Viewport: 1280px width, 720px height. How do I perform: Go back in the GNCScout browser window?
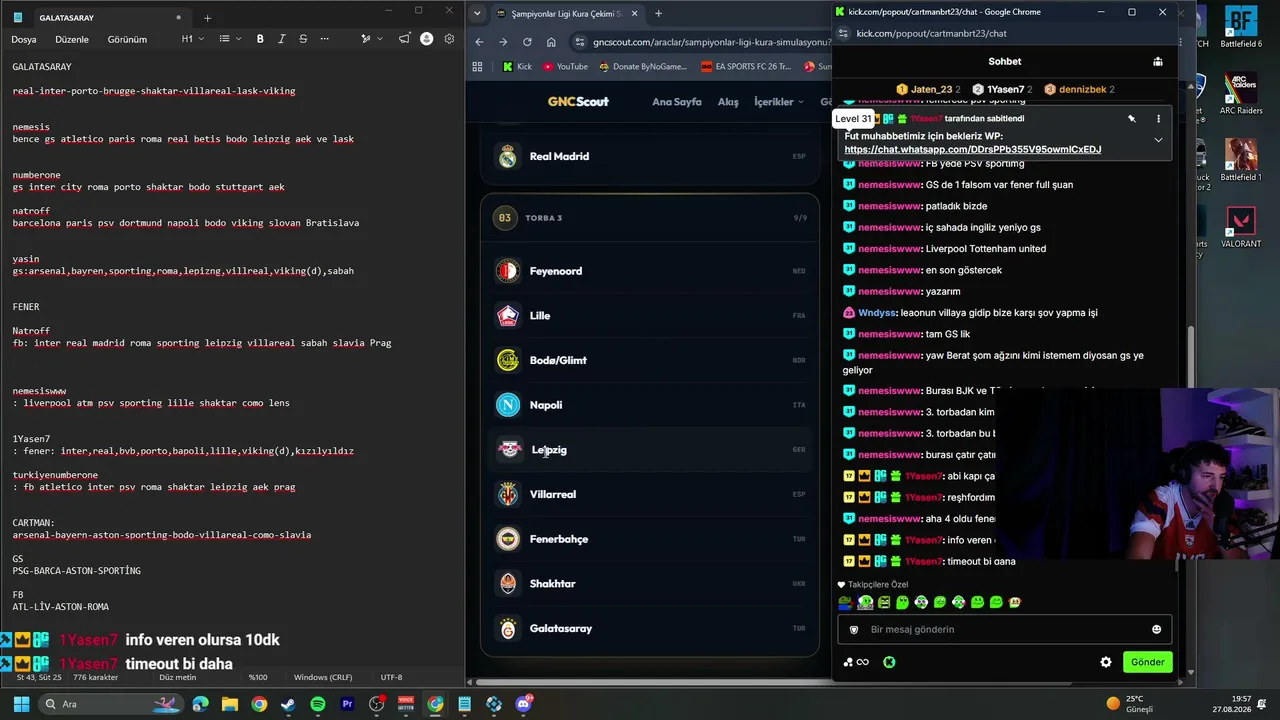[479, 42]
